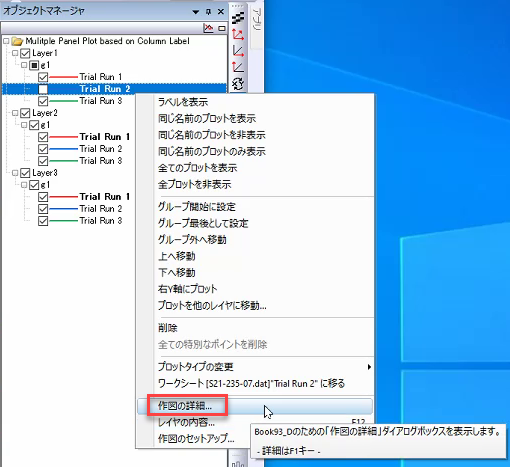The image size is (510, 467).
Task: Click the folder icon of Mulitple Panel Plot
Action: point(17,41)
